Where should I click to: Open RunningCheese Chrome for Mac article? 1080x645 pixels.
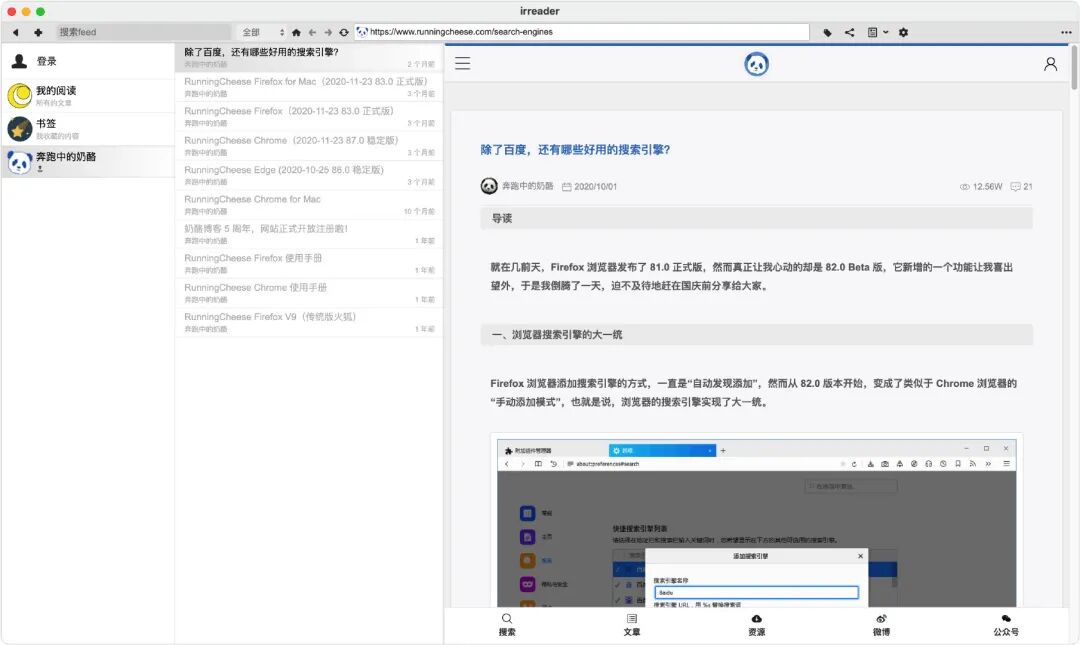[309, 205]
